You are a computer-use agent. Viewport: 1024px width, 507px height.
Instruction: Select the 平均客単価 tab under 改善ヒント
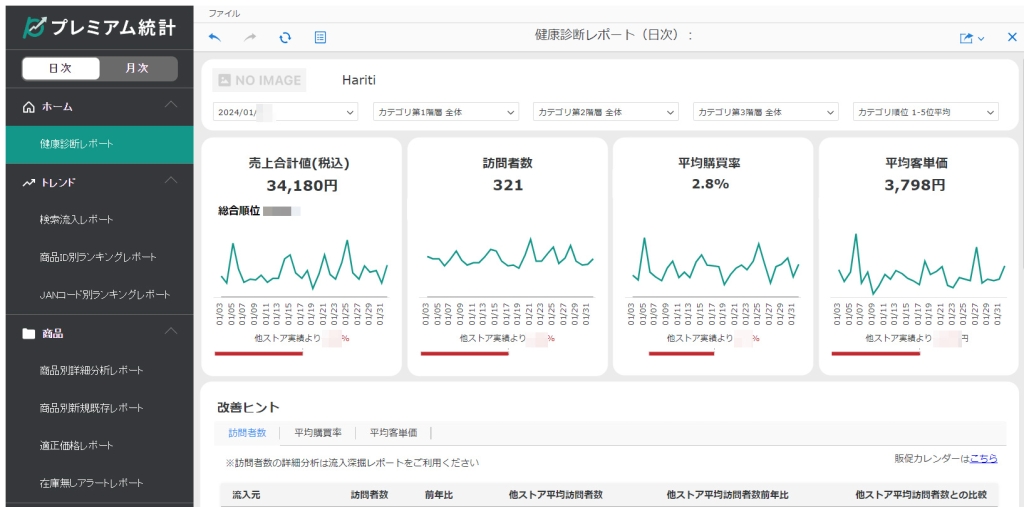tap(393, 433)
